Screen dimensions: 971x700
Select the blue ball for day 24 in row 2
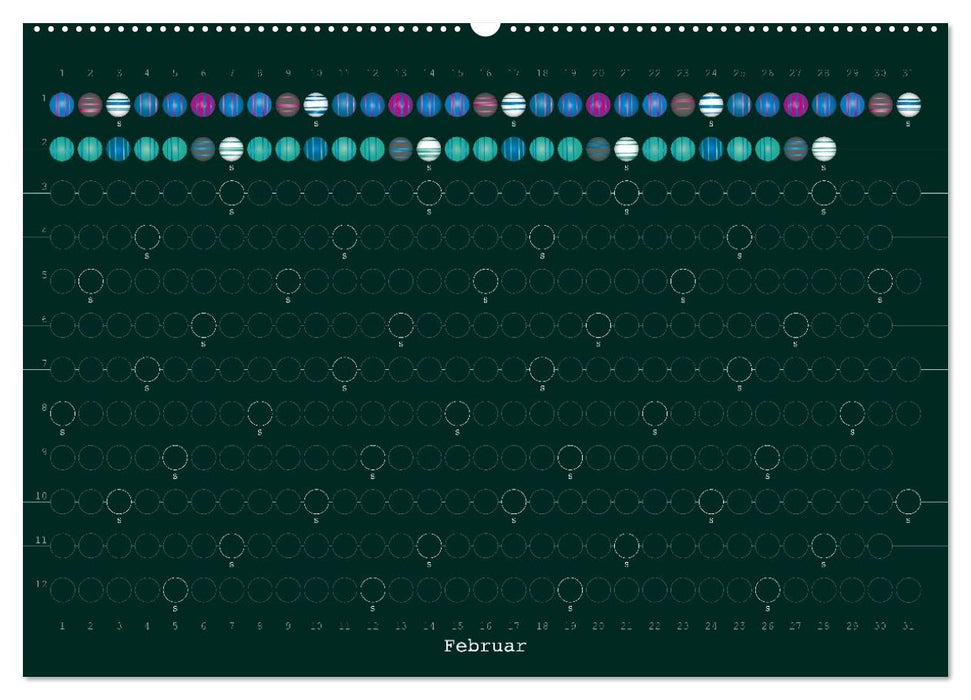[711, 149]
